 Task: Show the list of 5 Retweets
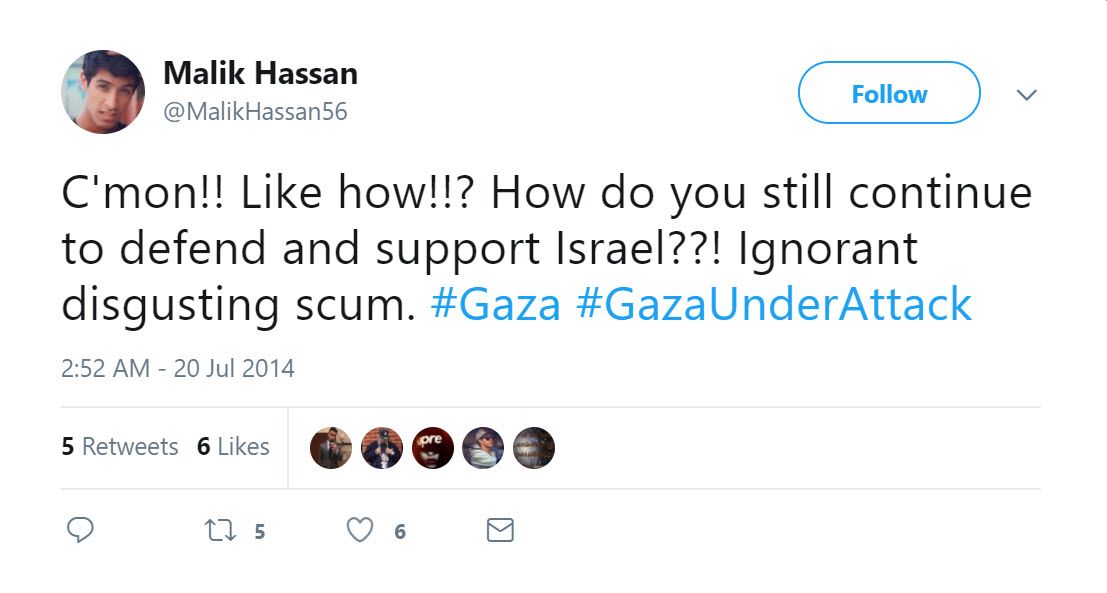[120, 447]
